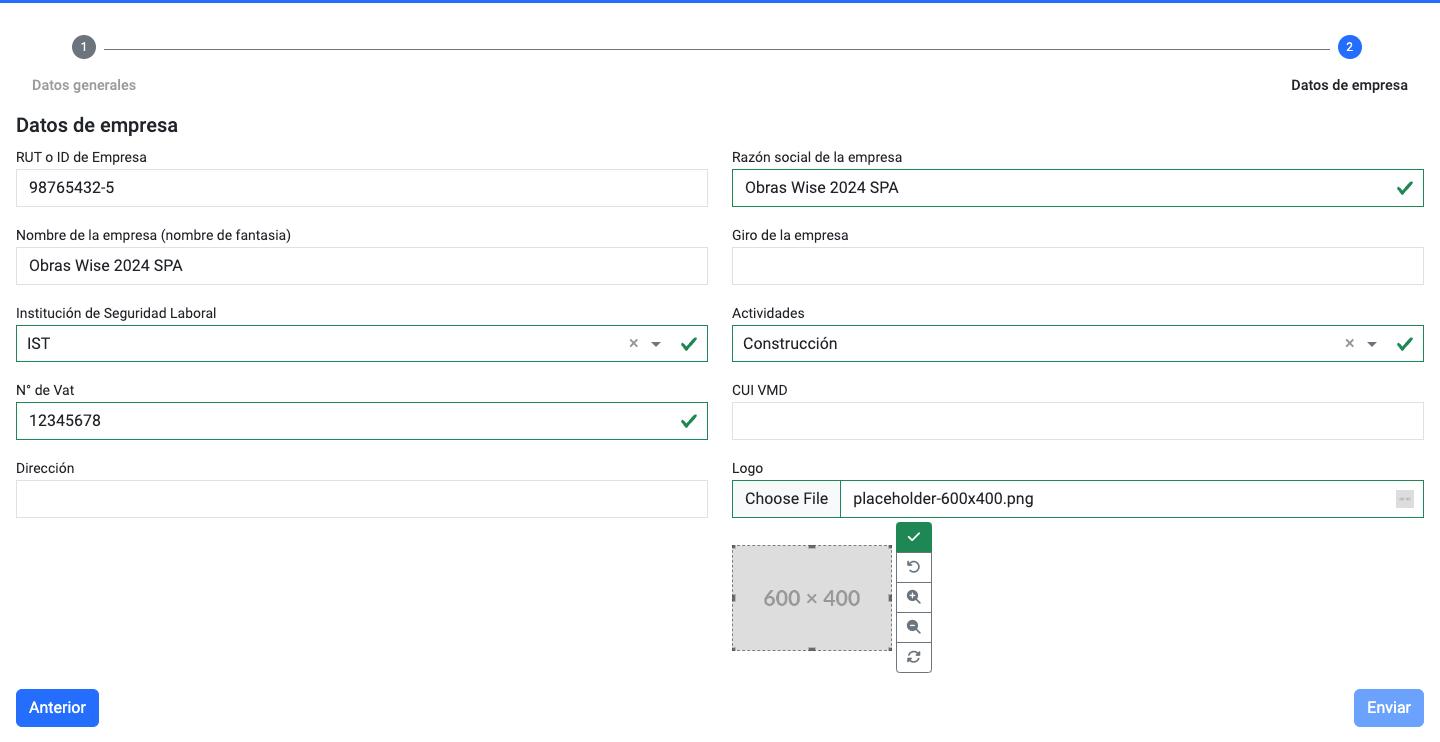The width and height of the screenshot is (1440, 742).
Task: Click into the Dirección input field
Action: click(x=361, y=499)
